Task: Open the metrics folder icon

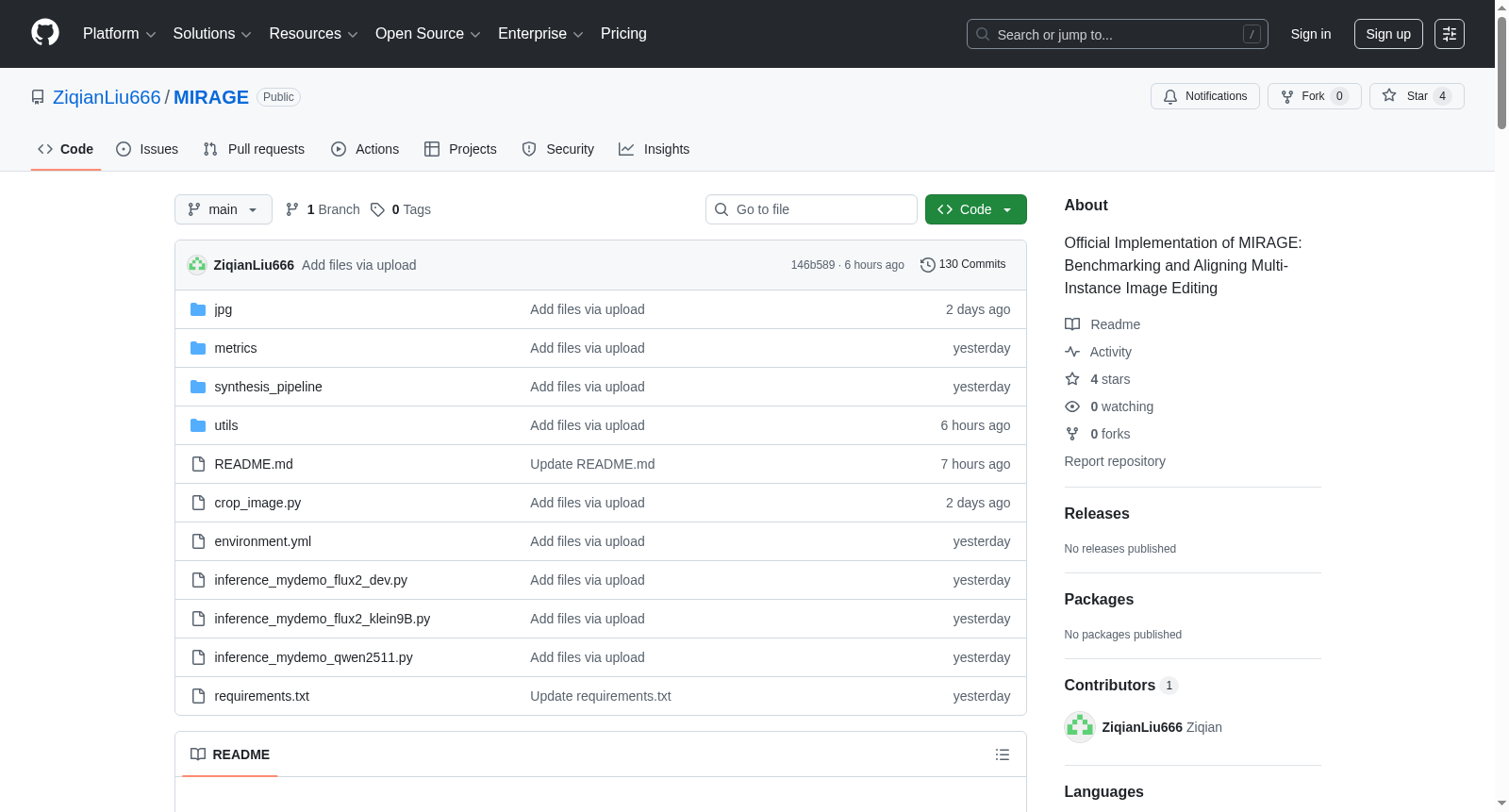Action: (198, 348)
